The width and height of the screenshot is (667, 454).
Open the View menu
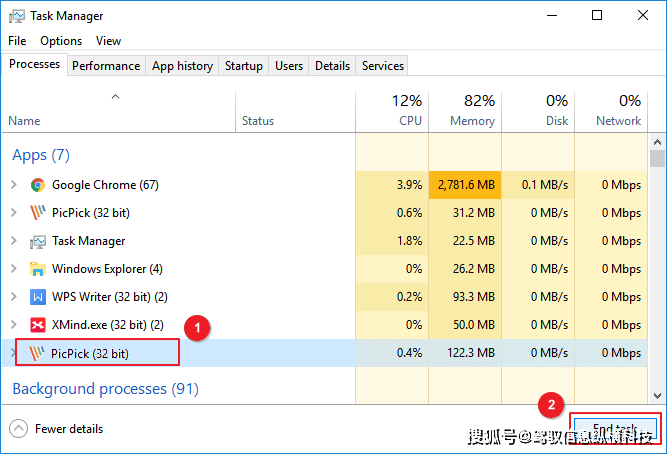(108, 41)
